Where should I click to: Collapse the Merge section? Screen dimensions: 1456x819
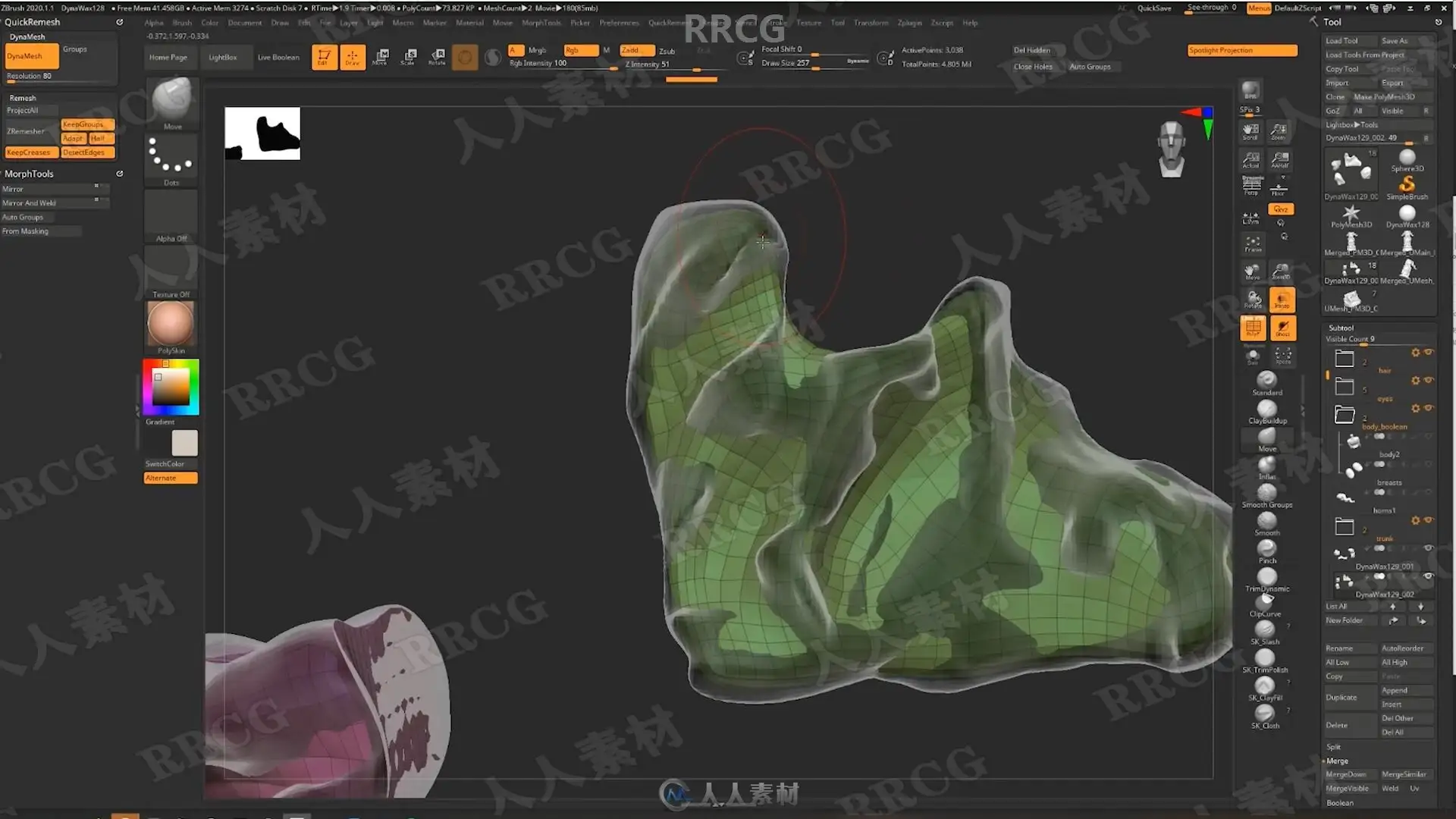click(1337, 761)
